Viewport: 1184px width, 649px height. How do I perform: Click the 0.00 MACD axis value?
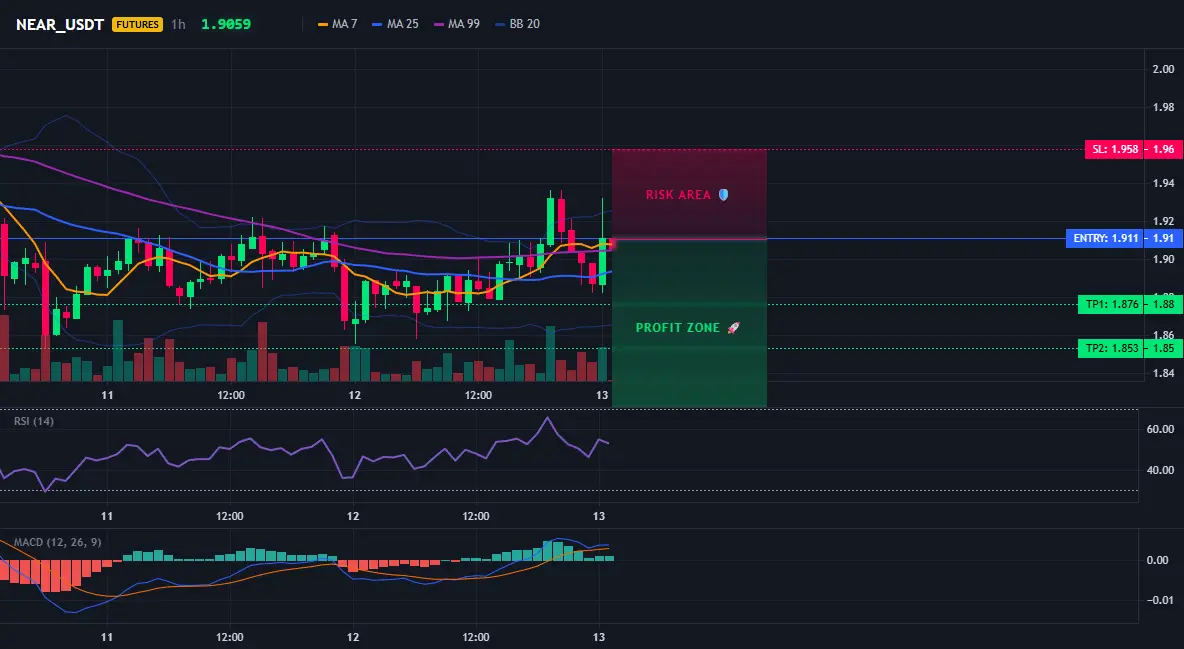click(1158, 560)
